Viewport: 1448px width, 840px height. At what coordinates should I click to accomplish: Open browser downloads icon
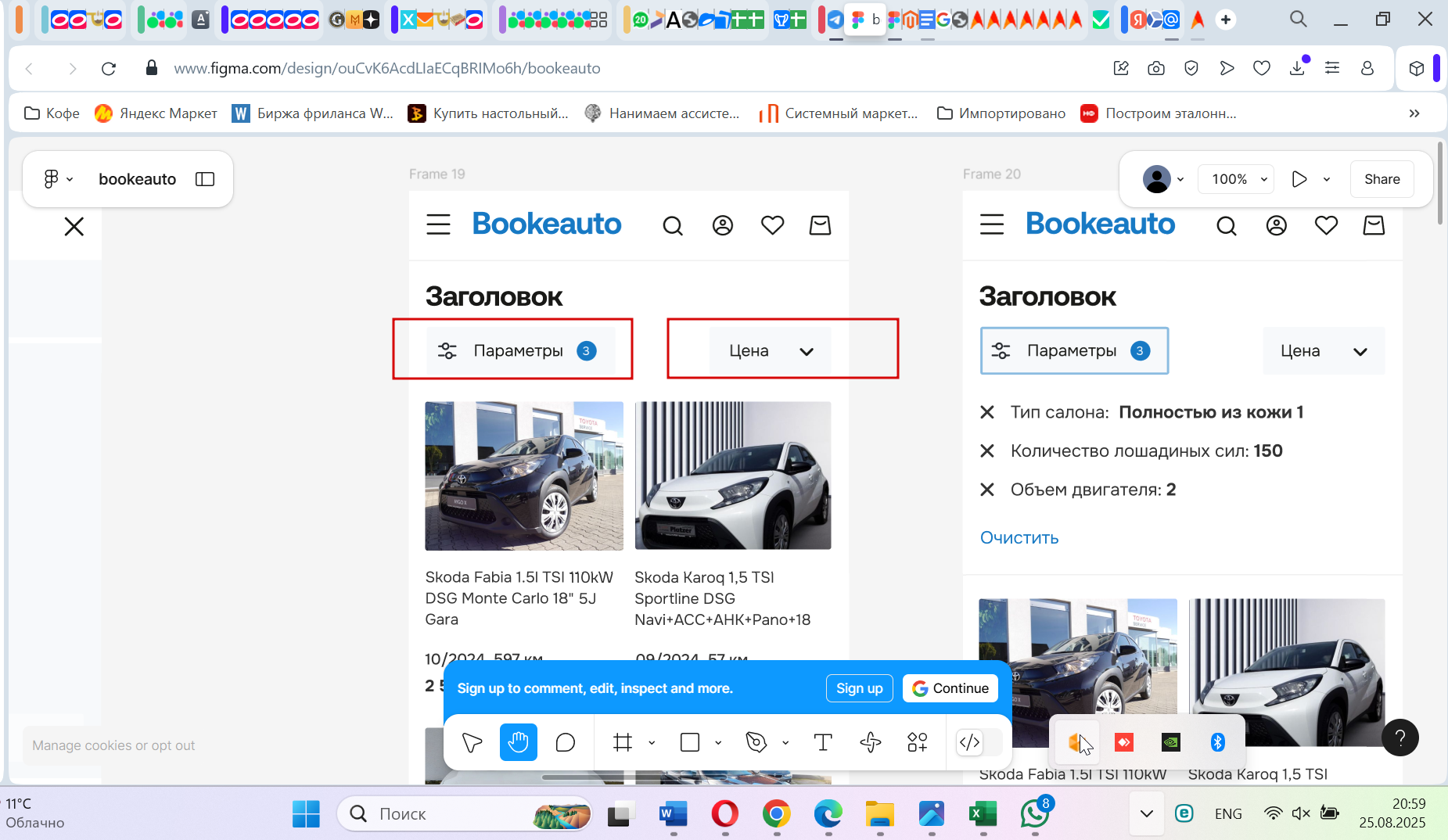point(1297,68)
